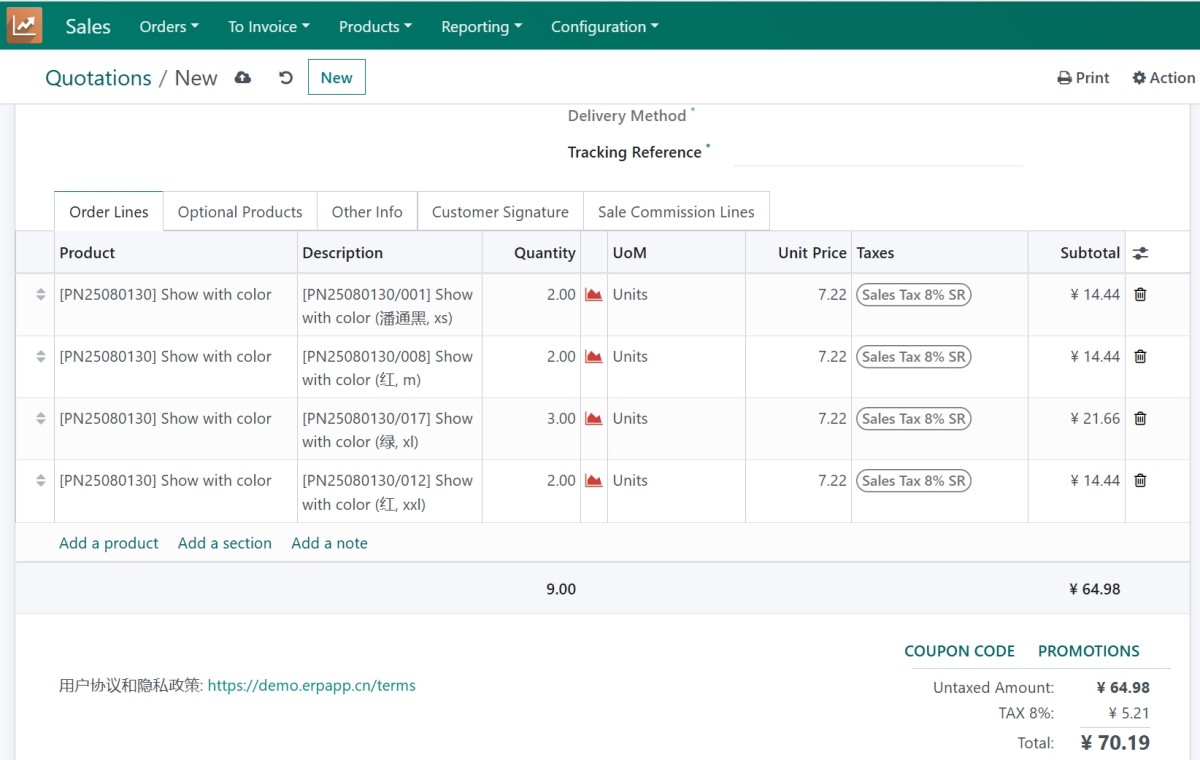The width and height of the screenshot is (1200, 760).
Task: Open forecast chart icon on second order line
Action: pyautogui.click(x=594, y=357)
